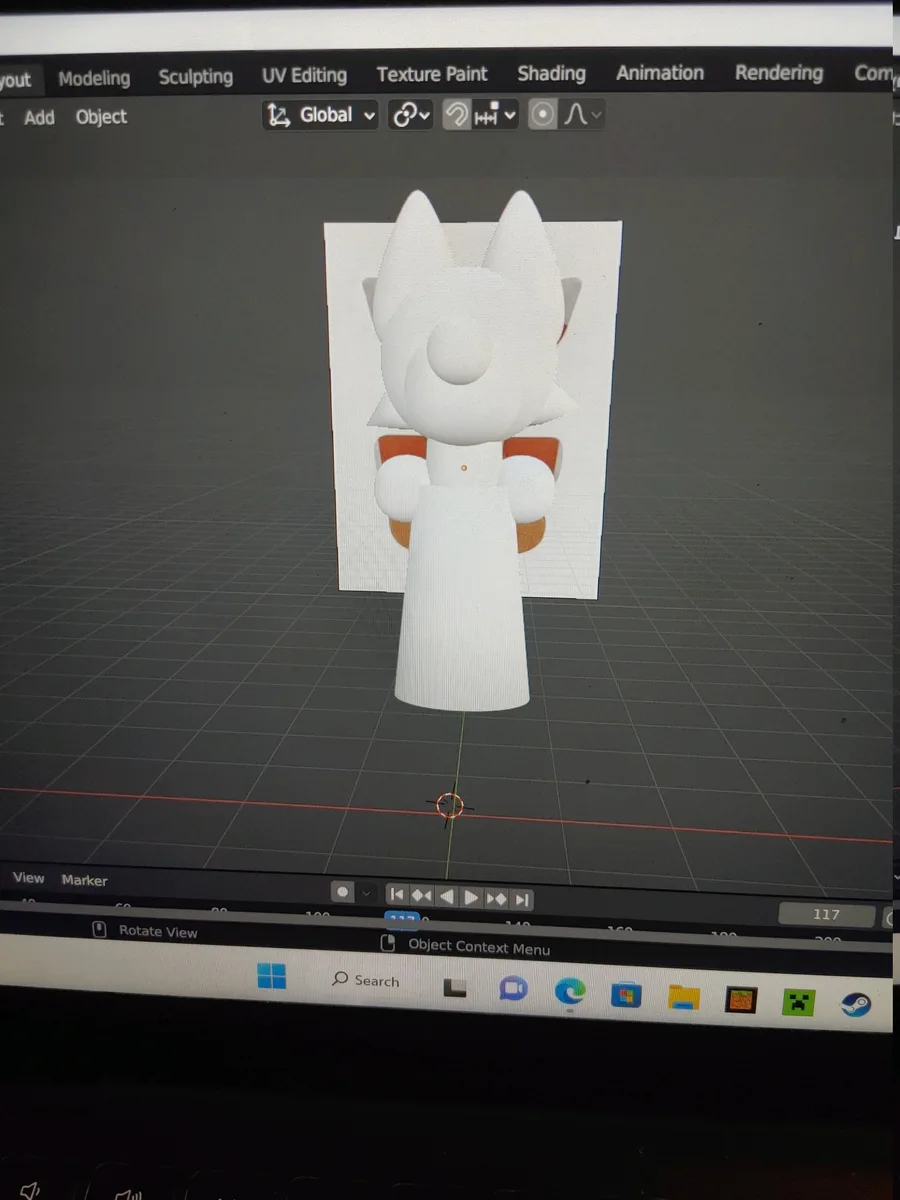Open the Object menu in viewport header
900x1200 pixels.
pyautogui.click(x=101, y=117)
